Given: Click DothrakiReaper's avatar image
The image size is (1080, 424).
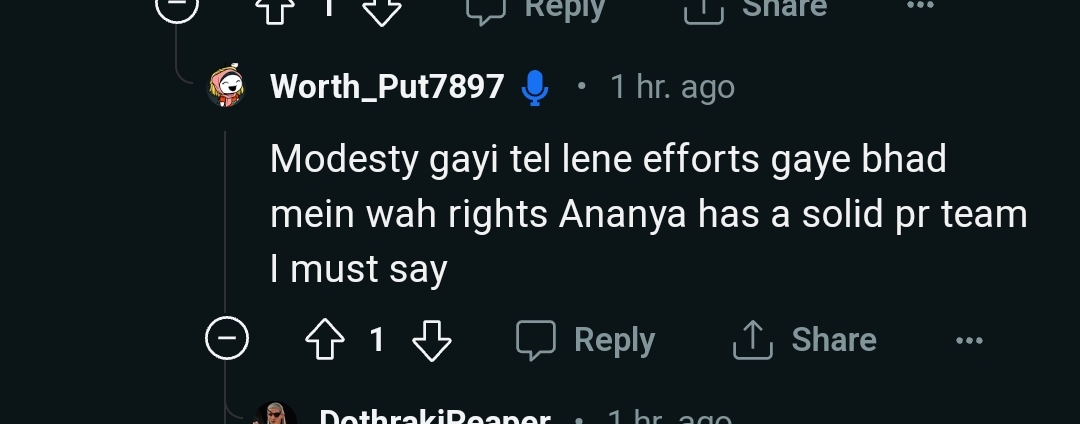Looking at the screenshot, I should coord(276,414).
